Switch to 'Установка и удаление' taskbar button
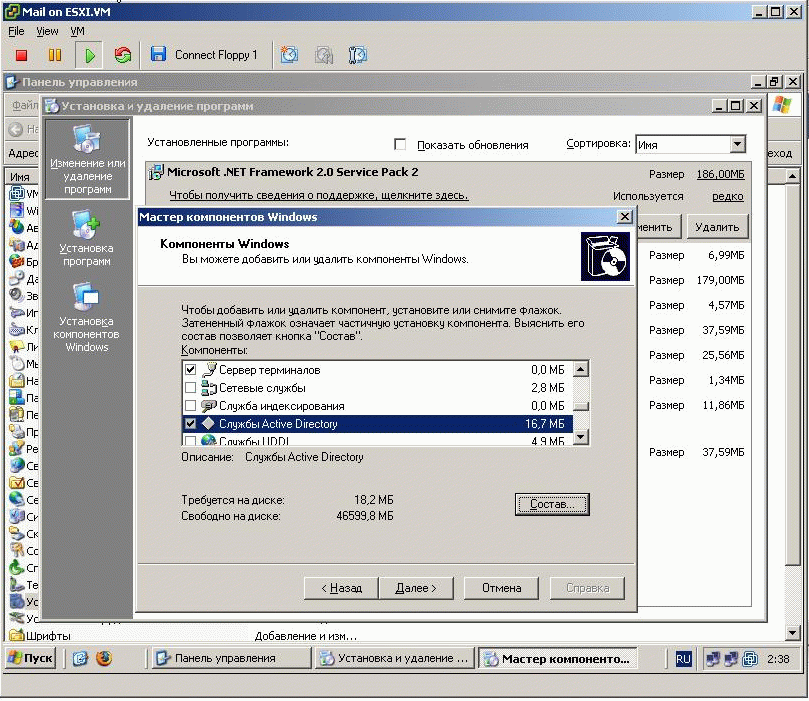The height and width of the screenshot is (701, 809). click(395, 658)
